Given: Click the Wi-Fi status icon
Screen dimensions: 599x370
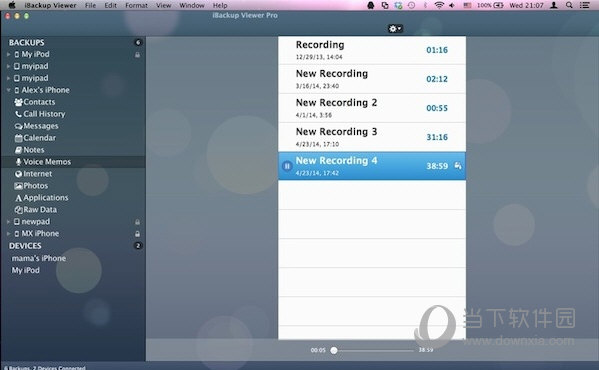Looking at the screenshot, I should tap(439, 5).
